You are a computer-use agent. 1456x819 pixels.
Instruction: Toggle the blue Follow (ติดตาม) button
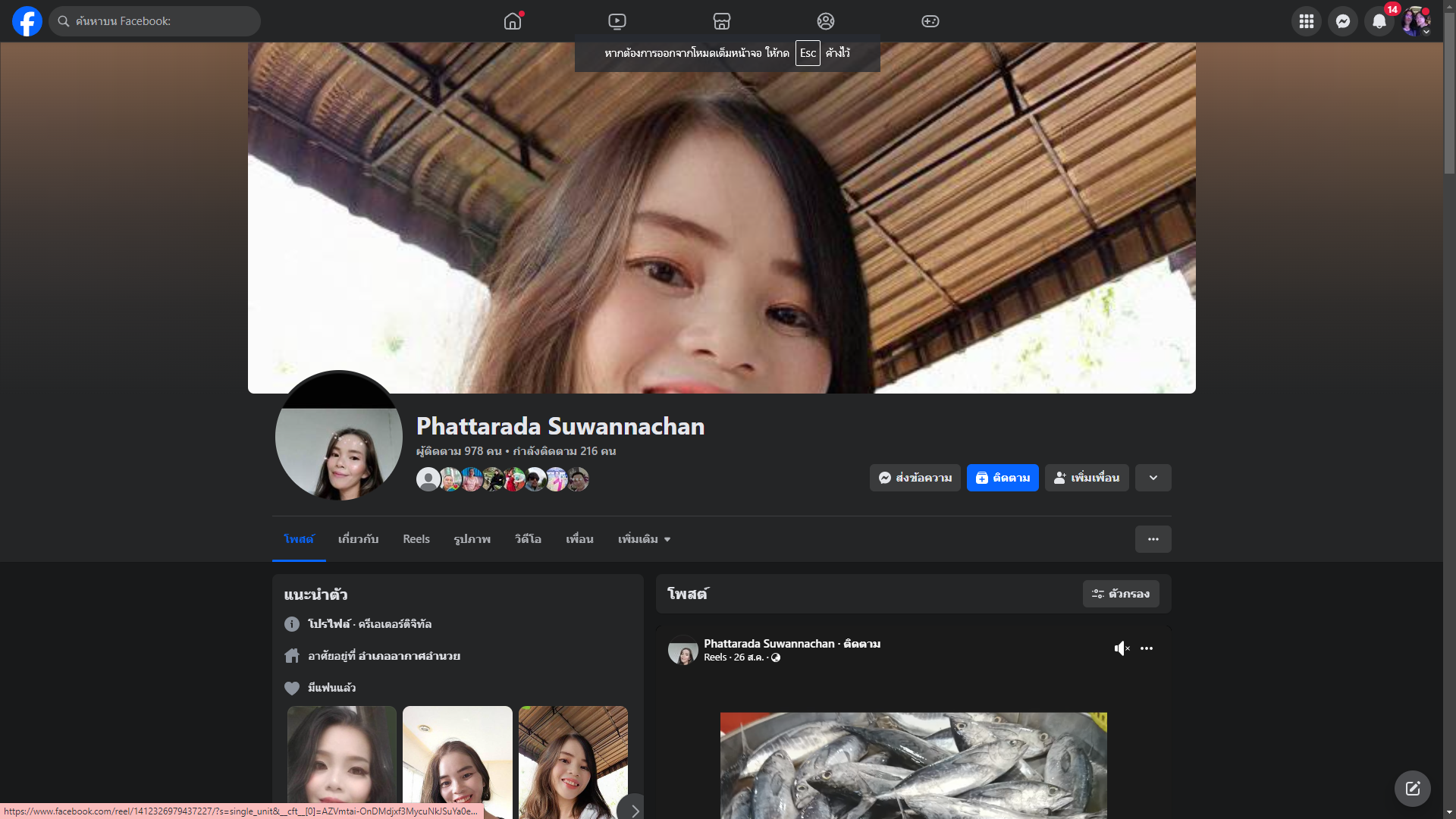pos(1002,478)
